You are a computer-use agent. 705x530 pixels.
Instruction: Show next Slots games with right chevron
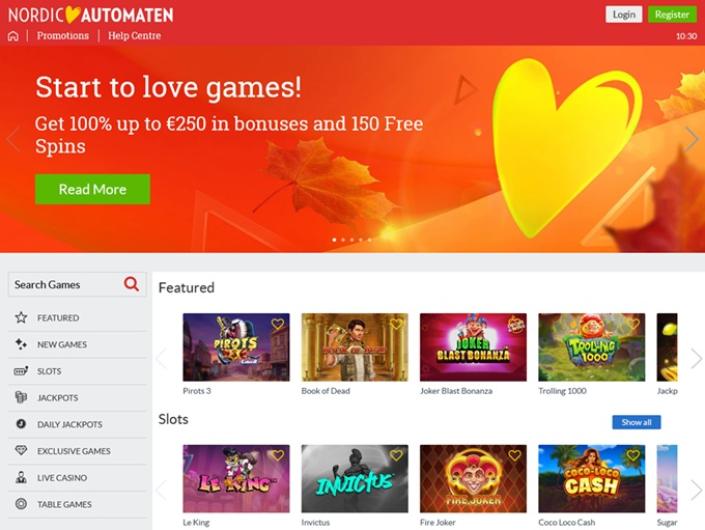click(696, 490)
